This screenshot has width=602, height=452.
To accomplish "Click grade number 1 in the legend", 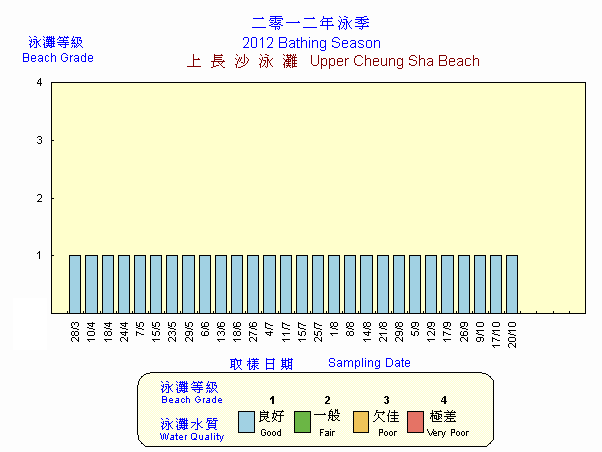I will tap(272, 400).
